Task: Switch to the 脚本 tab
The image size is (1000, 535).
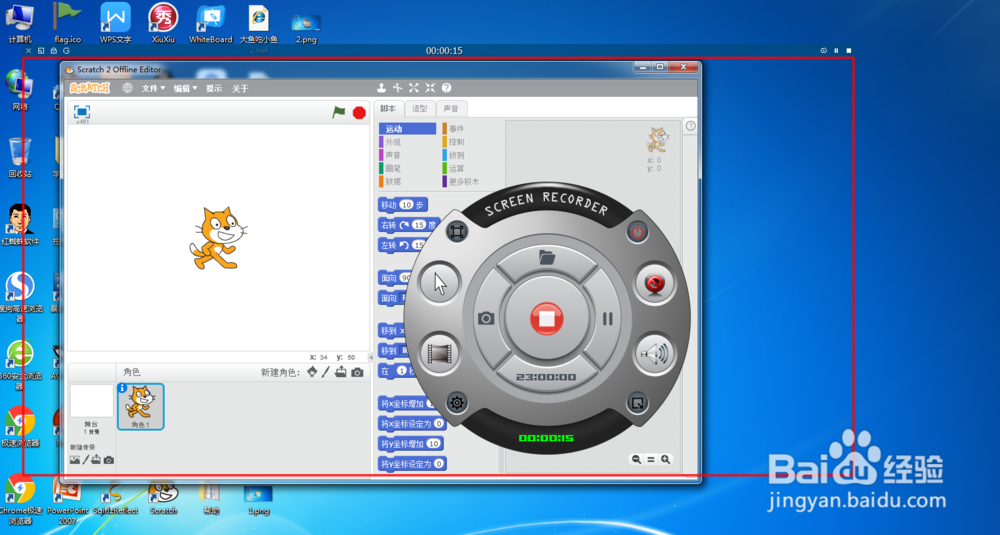Action: (x=388, y=108)
